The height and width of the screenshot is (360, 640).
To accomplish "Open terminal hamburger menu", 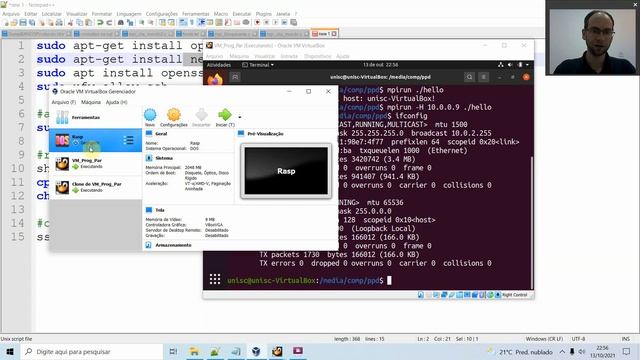I will [484, 77].
